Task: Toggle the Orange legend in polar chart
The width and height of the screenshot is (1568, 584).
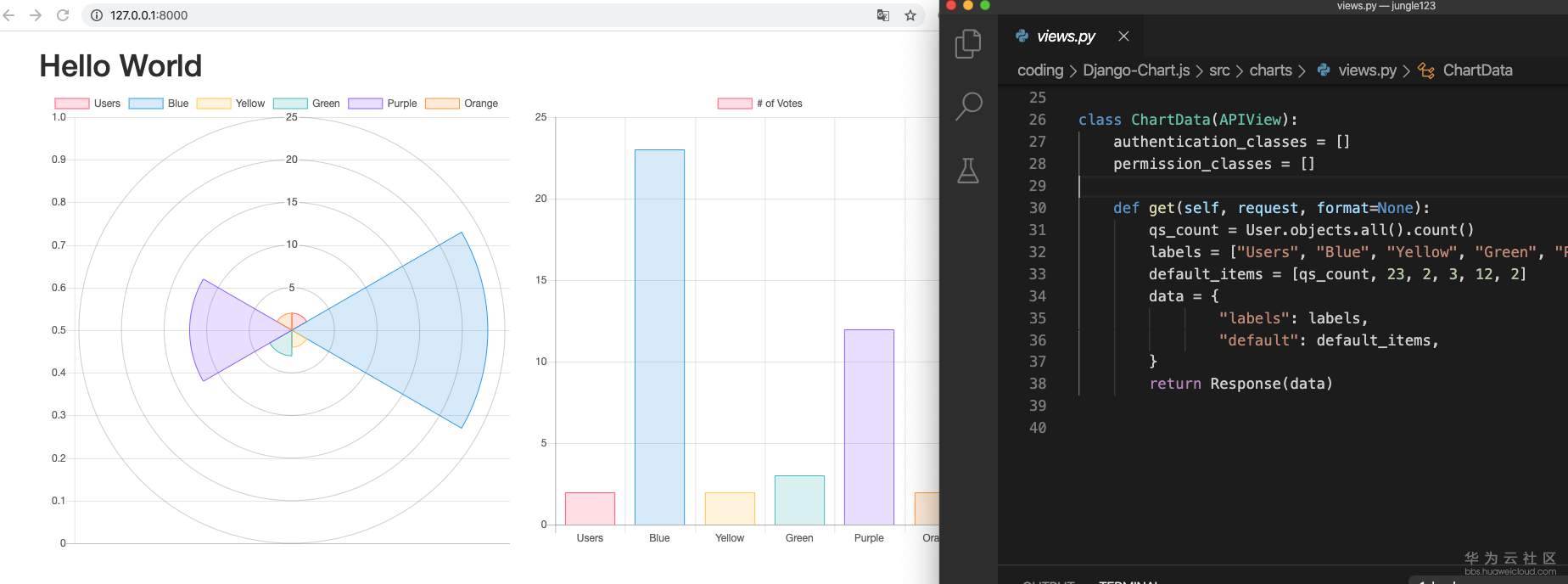Action: (462, 104)
